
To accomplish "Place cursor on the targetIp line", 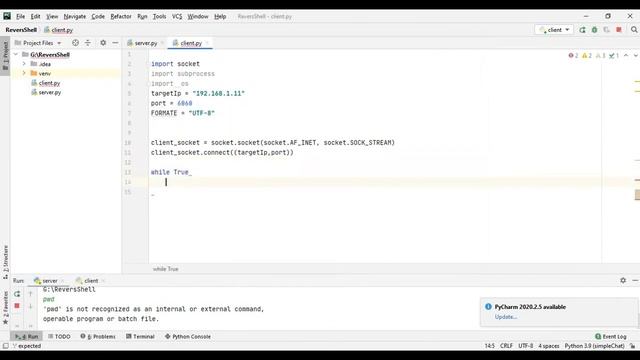I will click(x=198, y=93).
